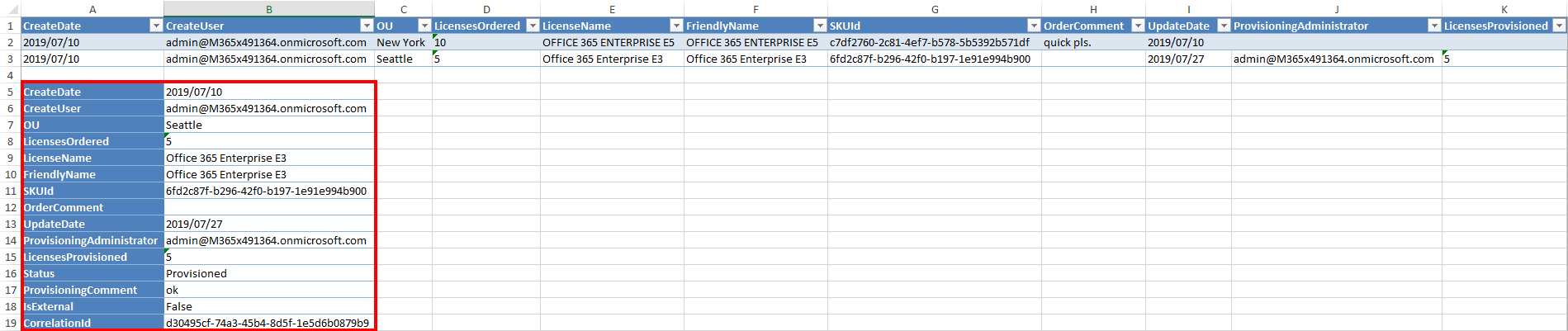Viewport: 1568px width, 331px height.
Task: Click row 16 header number
Action: pyautogui.click(x=10, y=273)
